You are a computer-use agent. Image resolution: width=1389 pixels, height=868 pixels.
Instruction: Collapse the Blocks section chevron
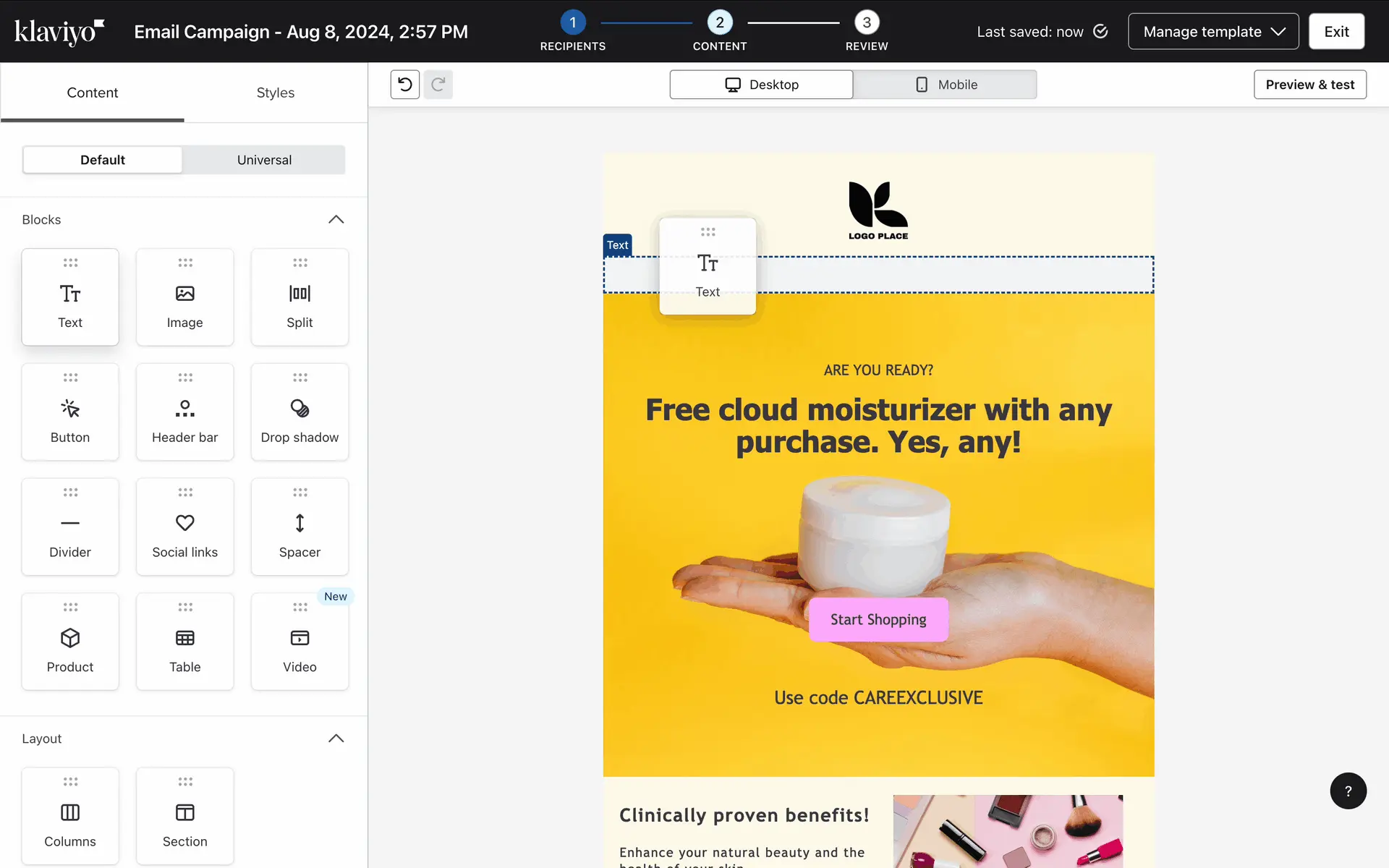pyautogui.click(x=336, y=219)
